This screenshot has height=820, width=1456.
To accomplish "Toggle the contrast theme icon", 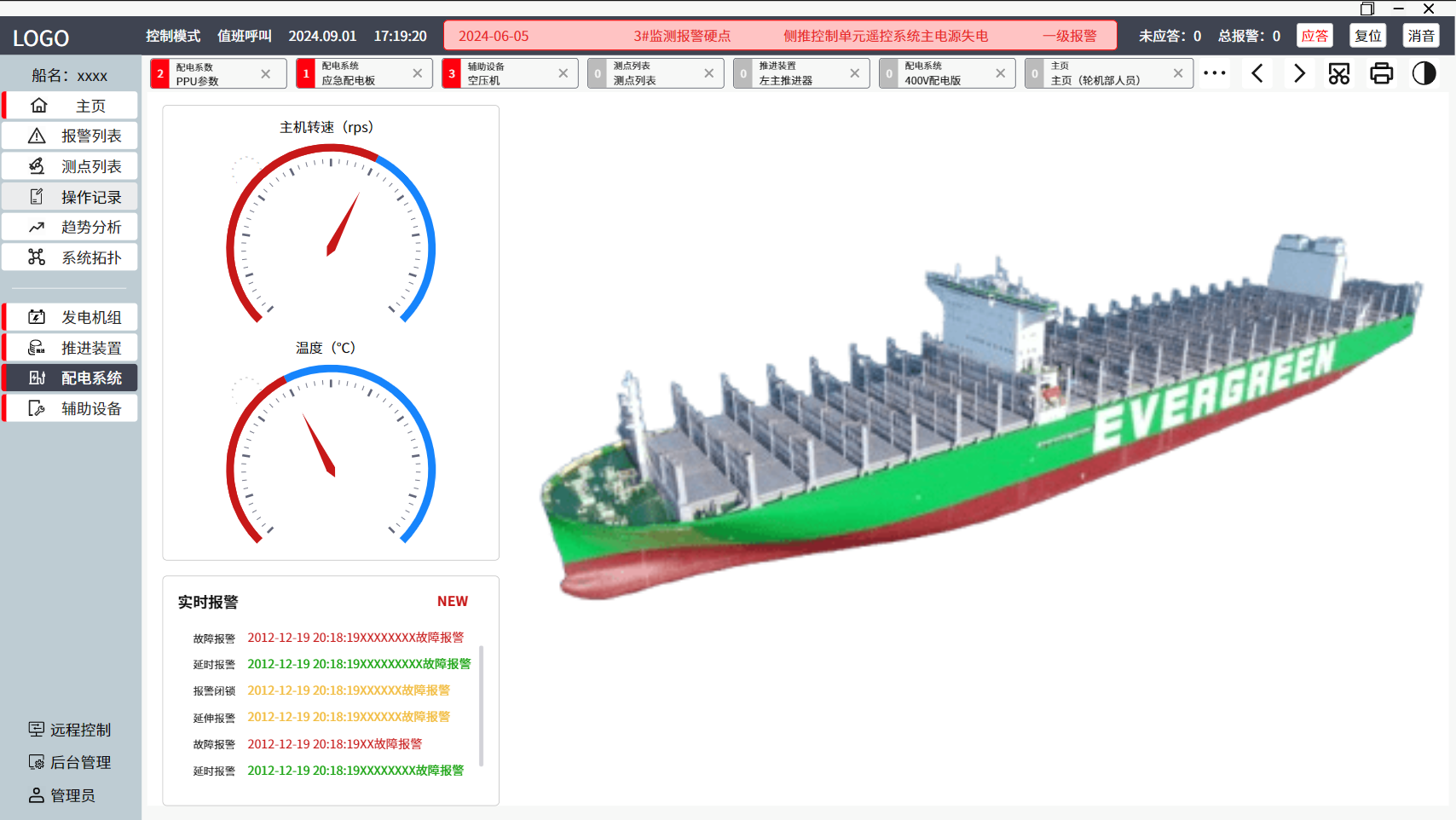I will (1424, 73).
